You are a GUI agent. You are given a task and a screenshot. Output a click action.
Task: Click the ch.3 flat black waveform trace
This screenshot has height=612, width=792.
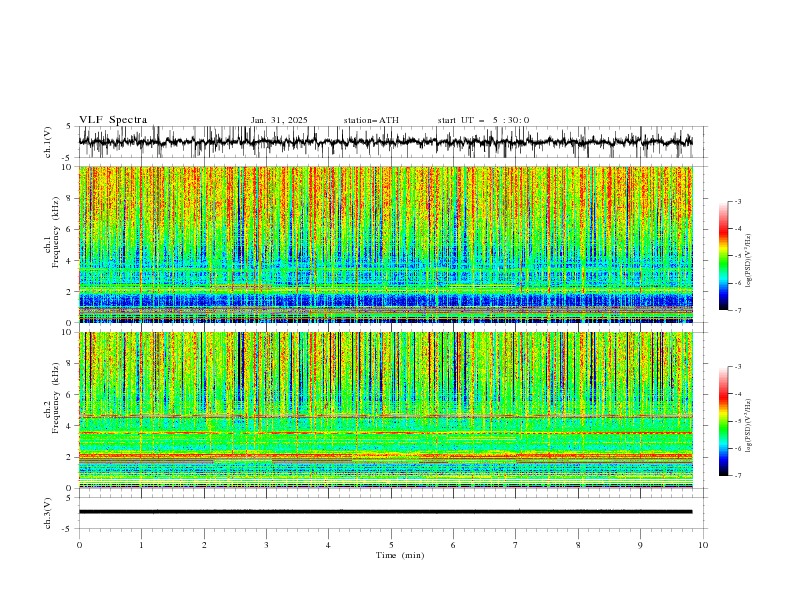(385, 512)
